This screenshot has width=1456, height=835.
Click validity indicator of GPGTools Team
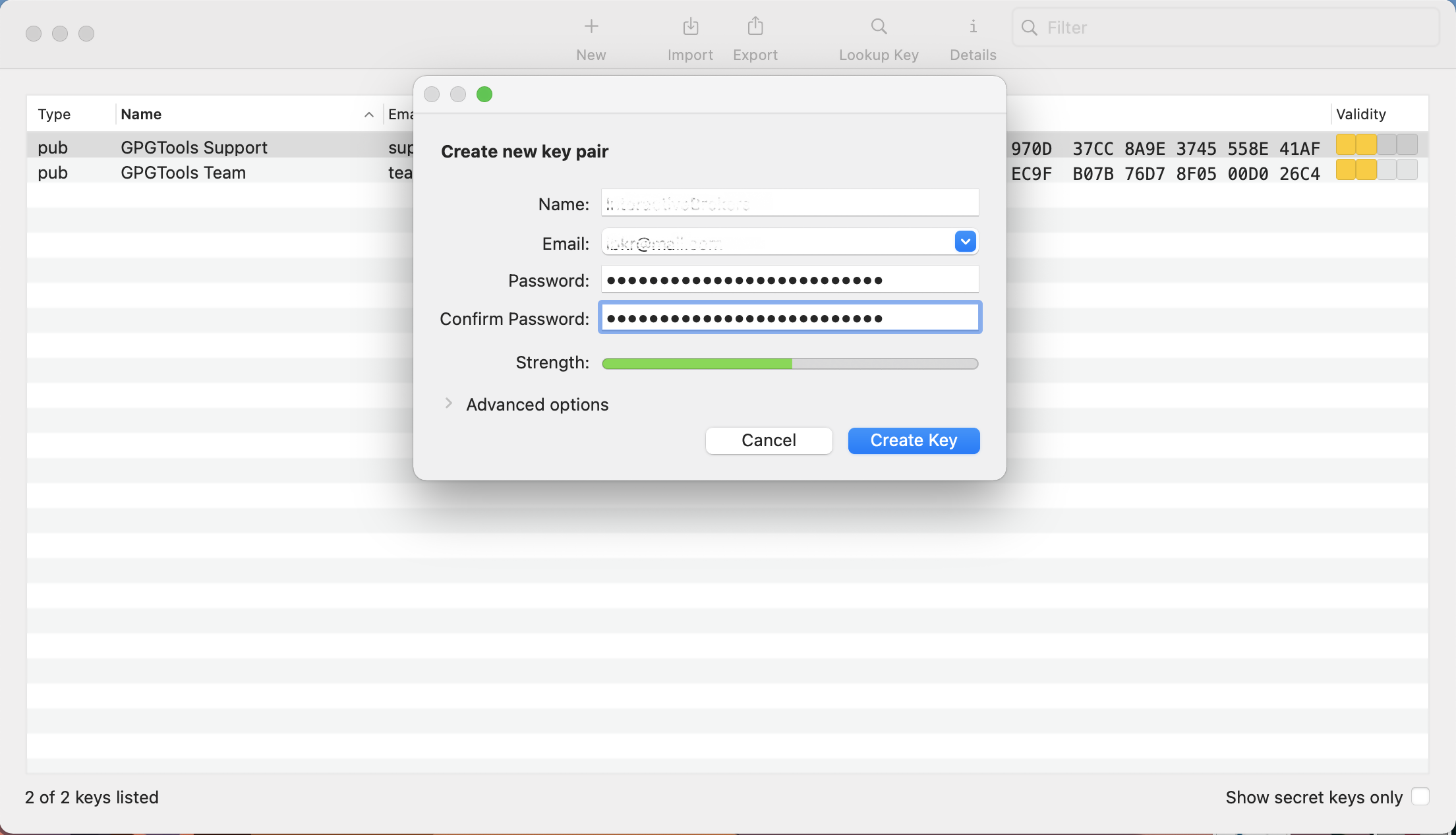tap(1376, 170)
